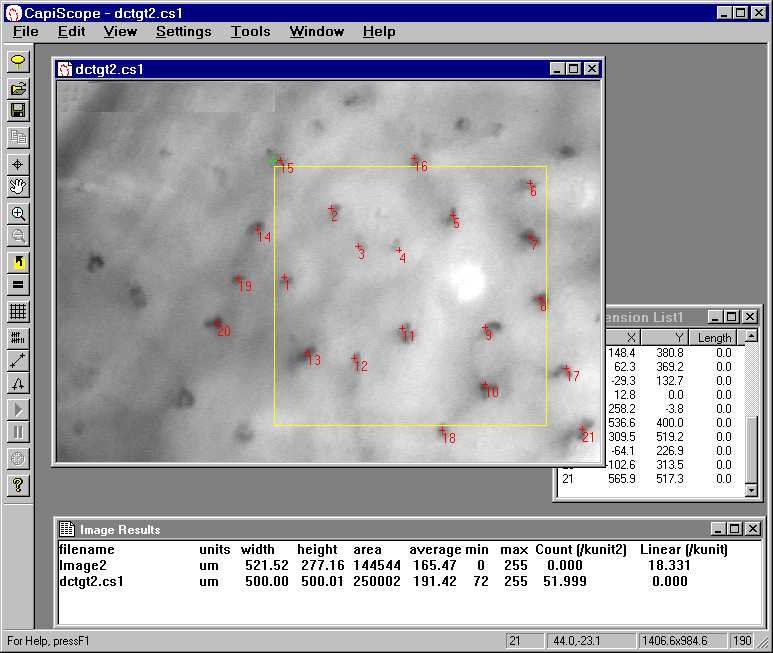Select the hand pan tool
Image resolution: width=773 pixels, height=653 pixels.
(18, 186)
